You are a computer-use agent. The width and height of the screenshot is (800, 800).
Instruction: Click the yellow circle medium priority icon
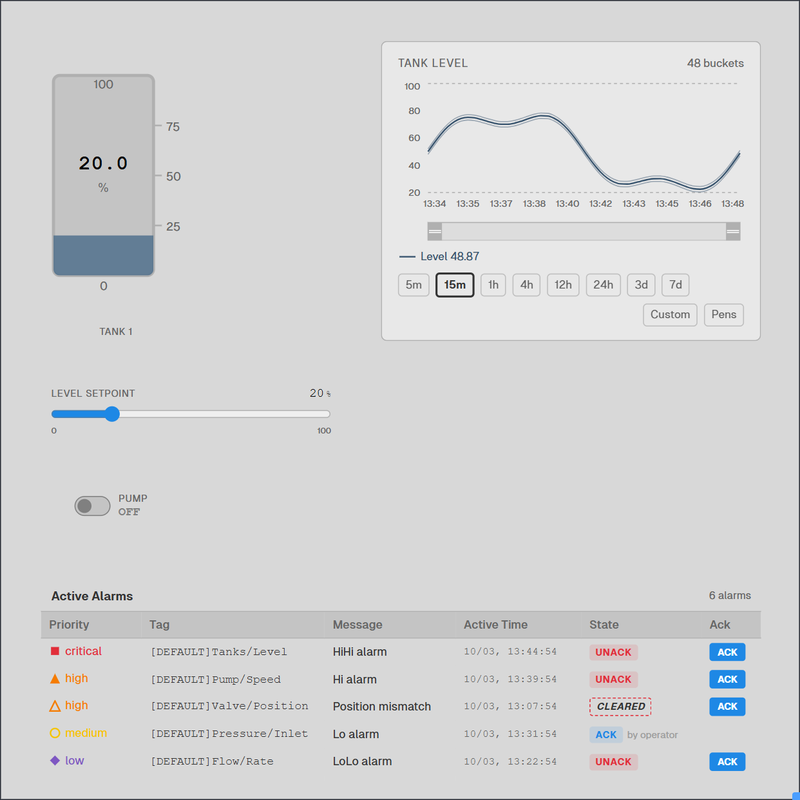pos(55,733)
